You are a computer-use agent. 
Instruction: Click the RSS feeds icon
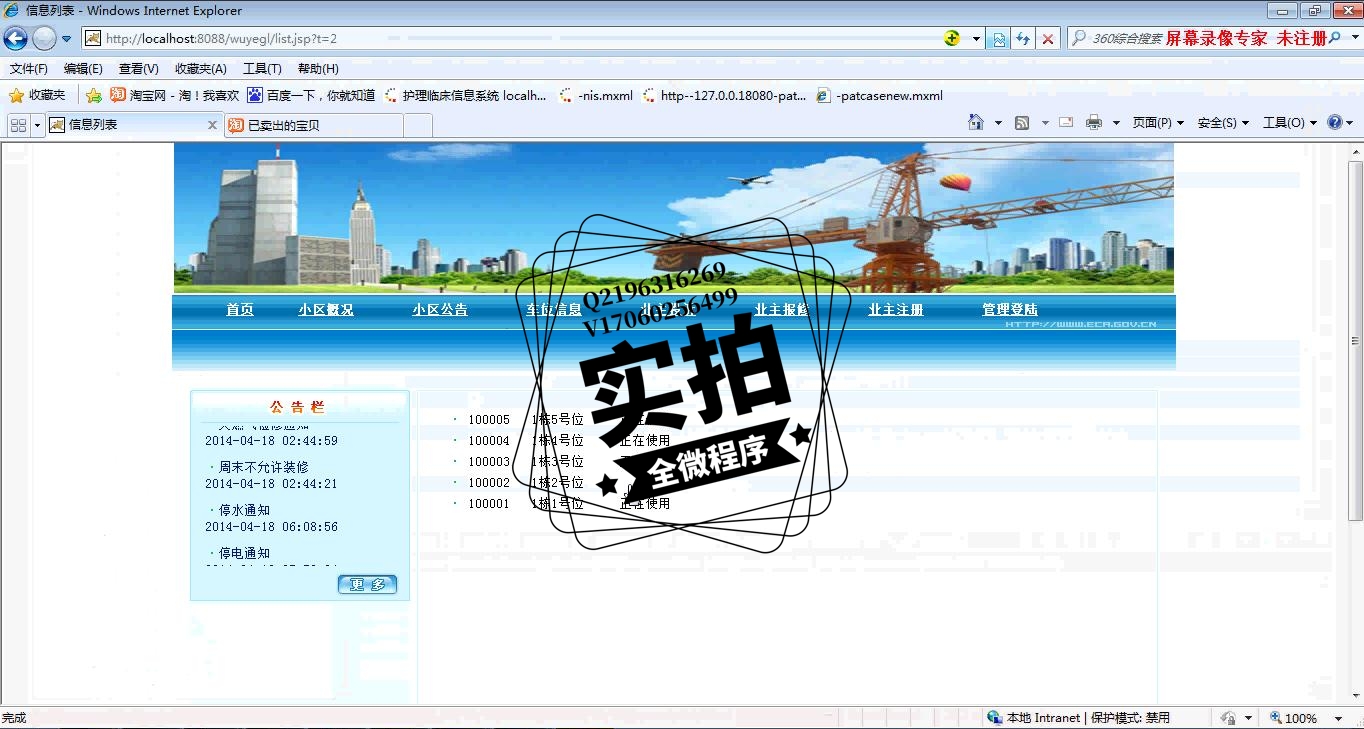coord(1022,122)
